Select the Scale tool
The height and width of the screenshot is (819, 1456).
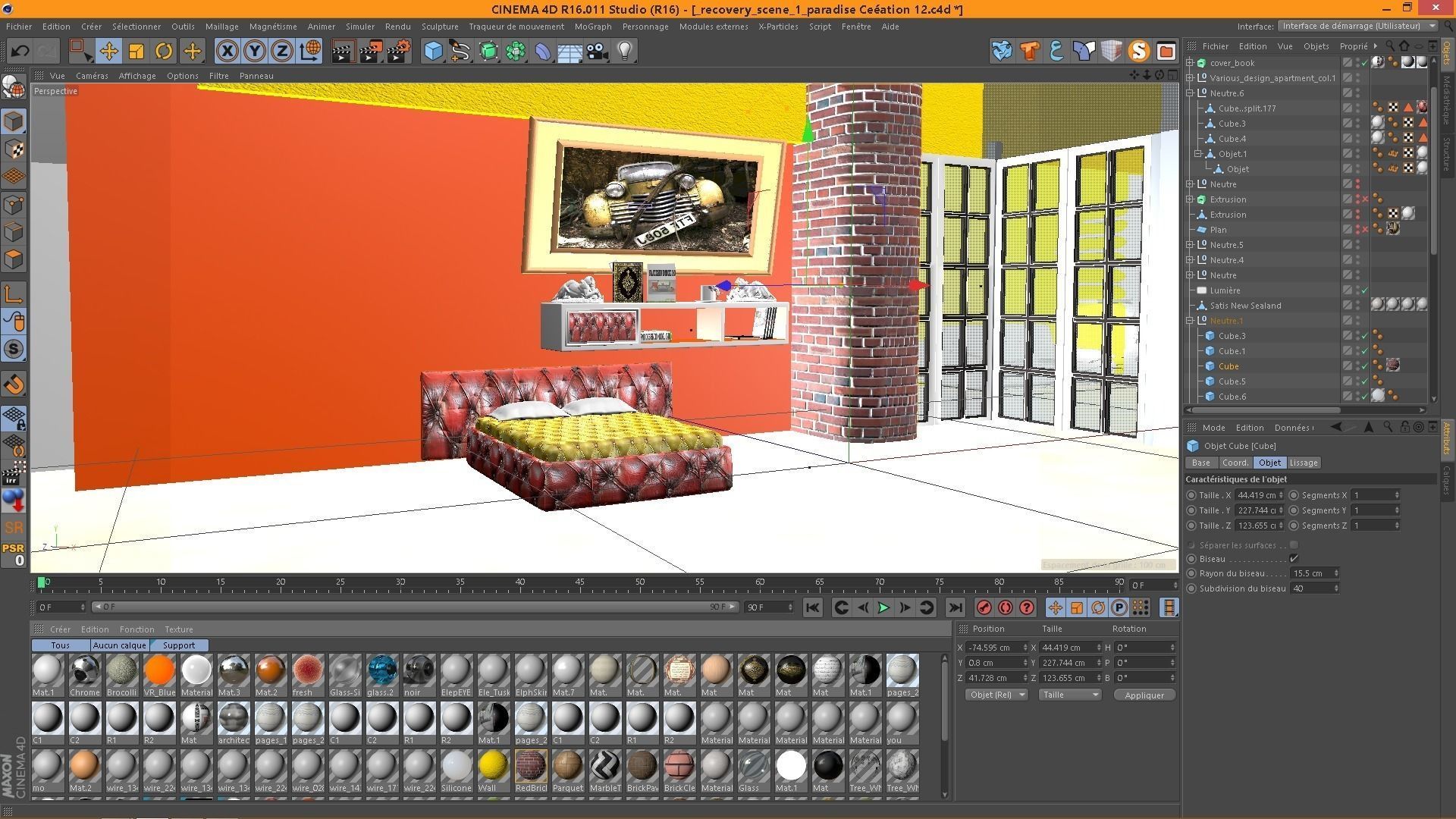(136, 52)
